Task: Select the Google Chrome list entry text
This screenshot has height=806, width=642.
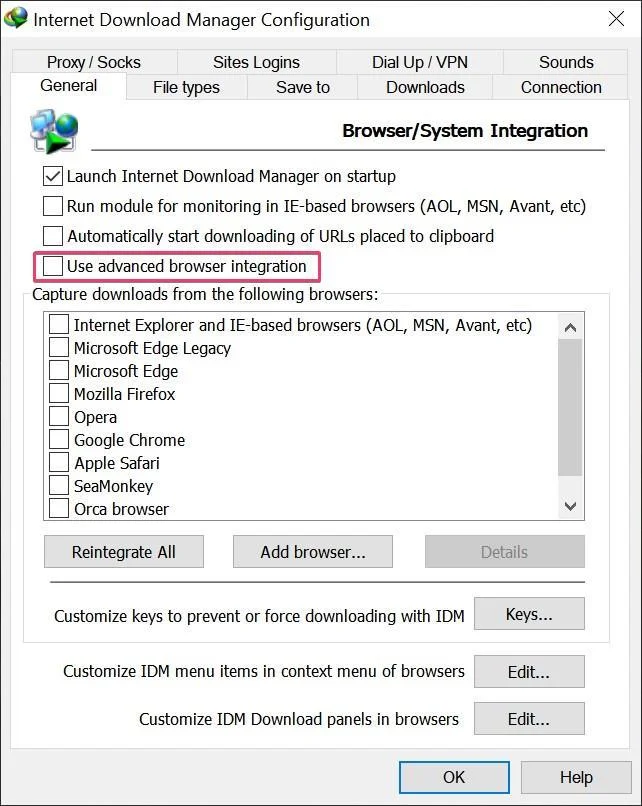Action: tap(130, 440)
